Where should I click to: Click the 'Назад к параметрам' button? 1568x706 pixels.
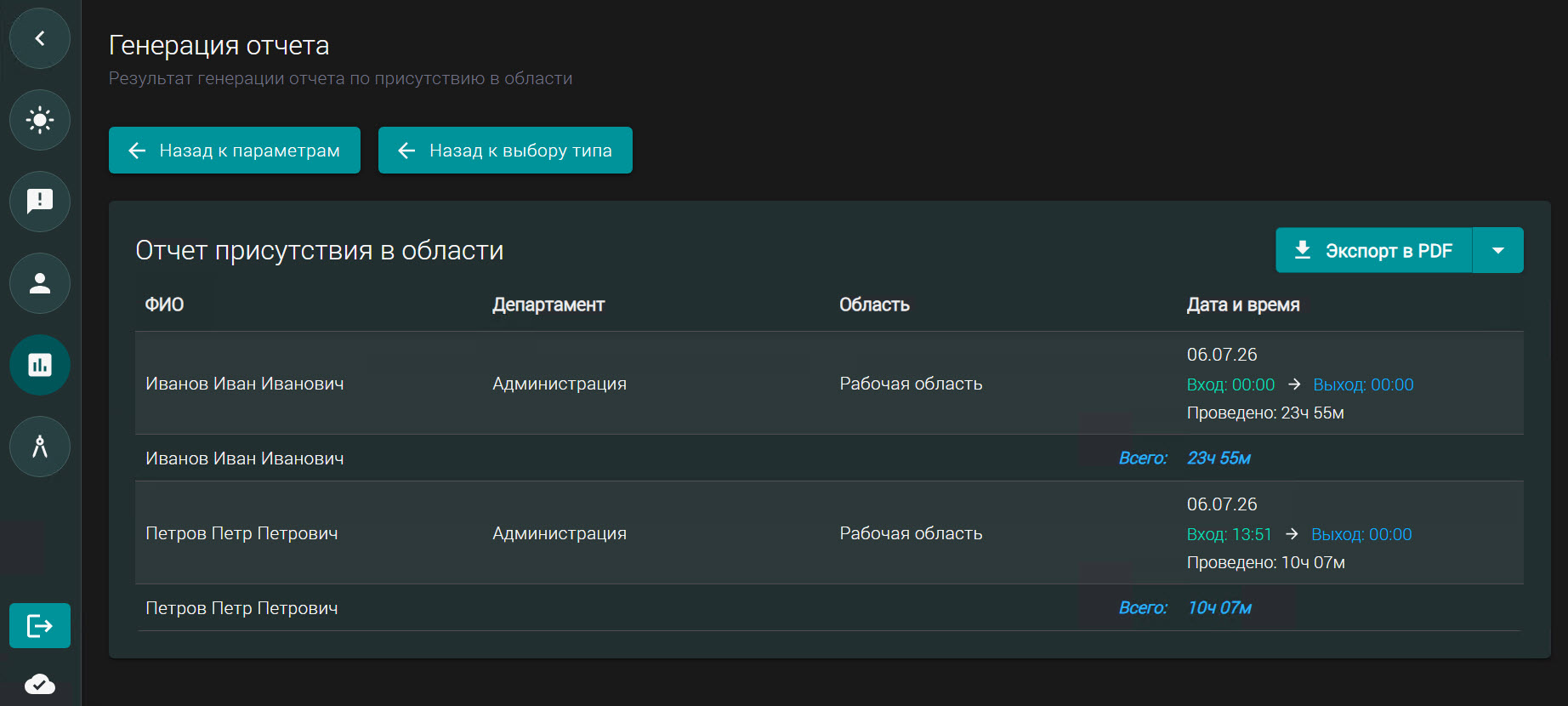235,151
